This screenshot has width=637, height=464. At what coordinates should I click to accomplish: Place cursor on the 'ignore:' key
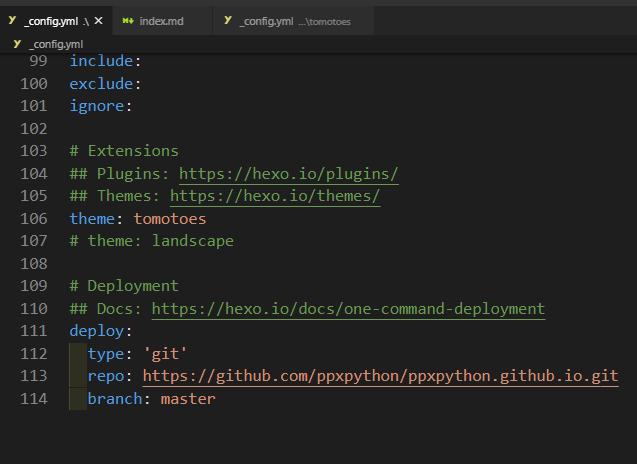pos(101,106)
